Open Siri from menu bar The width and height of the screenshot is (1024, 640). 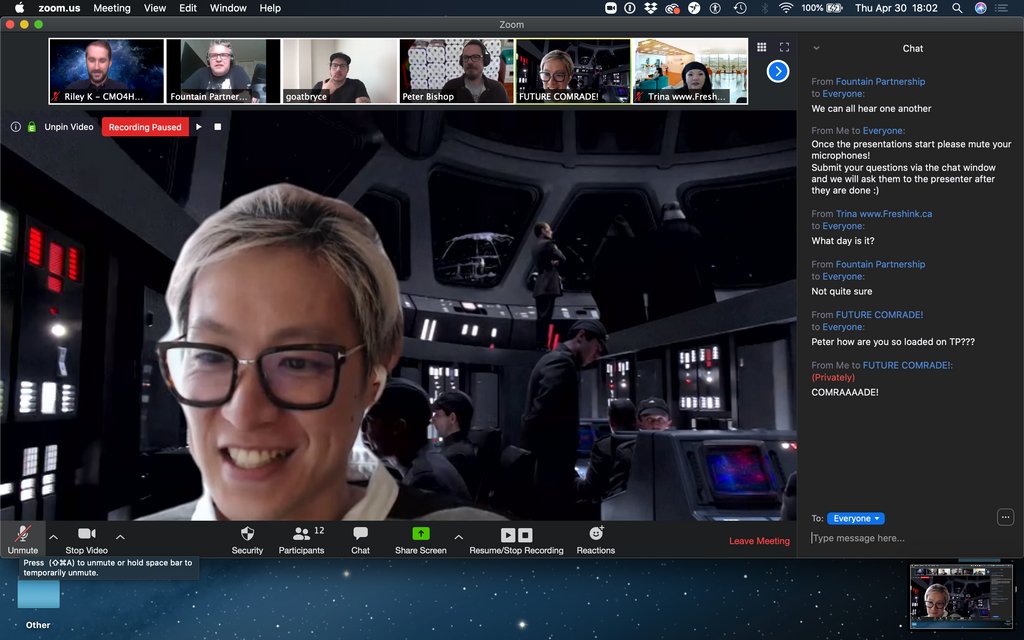[x=980, y=8]
